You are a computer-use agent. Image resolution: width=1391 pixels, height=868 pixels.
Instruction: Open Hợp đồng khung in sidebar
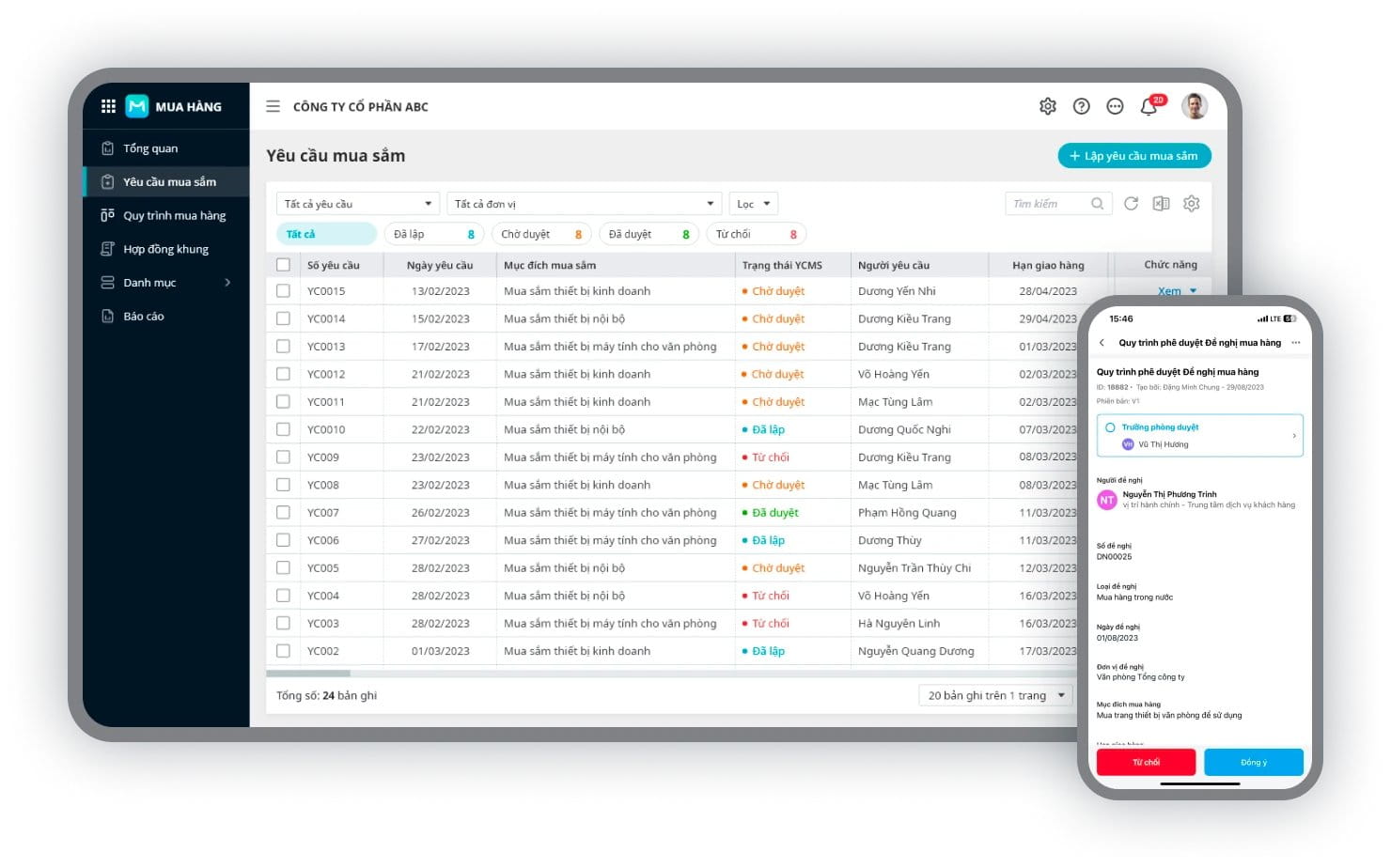(166, 249)
